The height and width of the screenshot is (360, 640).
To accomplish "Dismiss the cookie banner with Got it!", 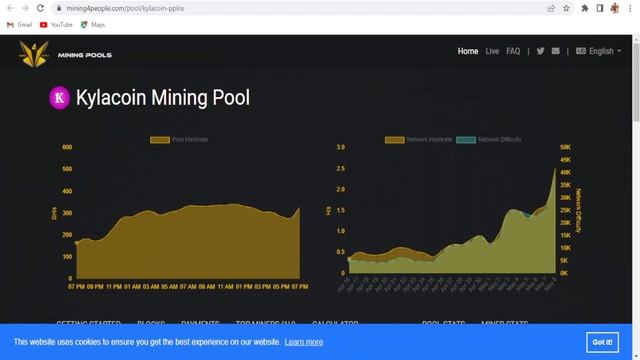I will [602, 342].
